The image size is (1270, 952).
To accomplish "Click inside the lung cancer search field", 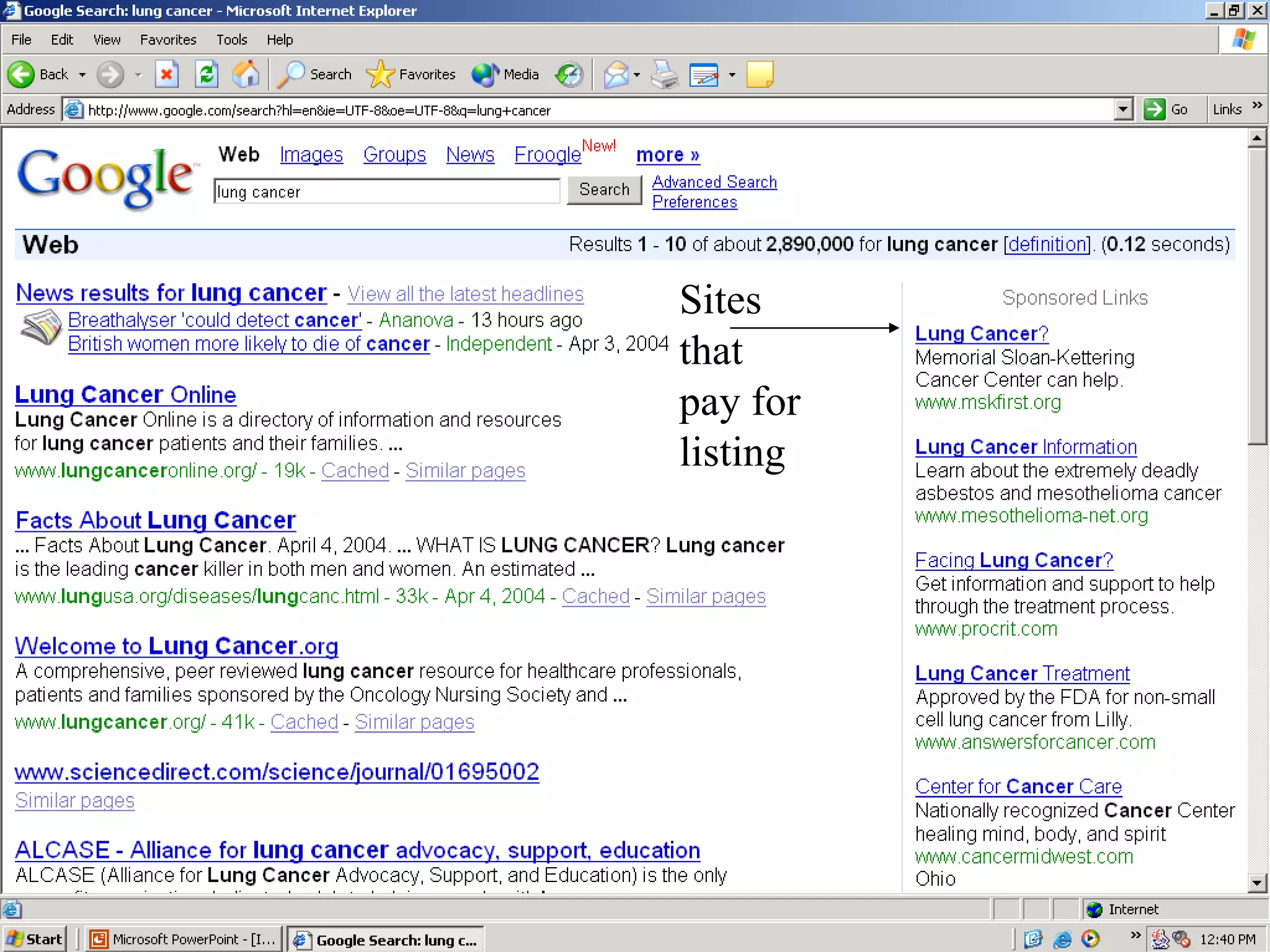I will (386, 192).
